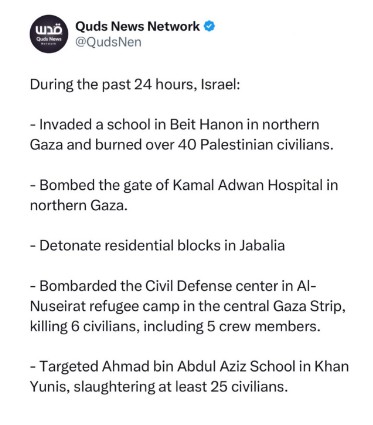This screenshot has height=425, width=373.
Task: Click the "During the past 24 hours" line
Action: pyautogui.click(x=135, y=84)
